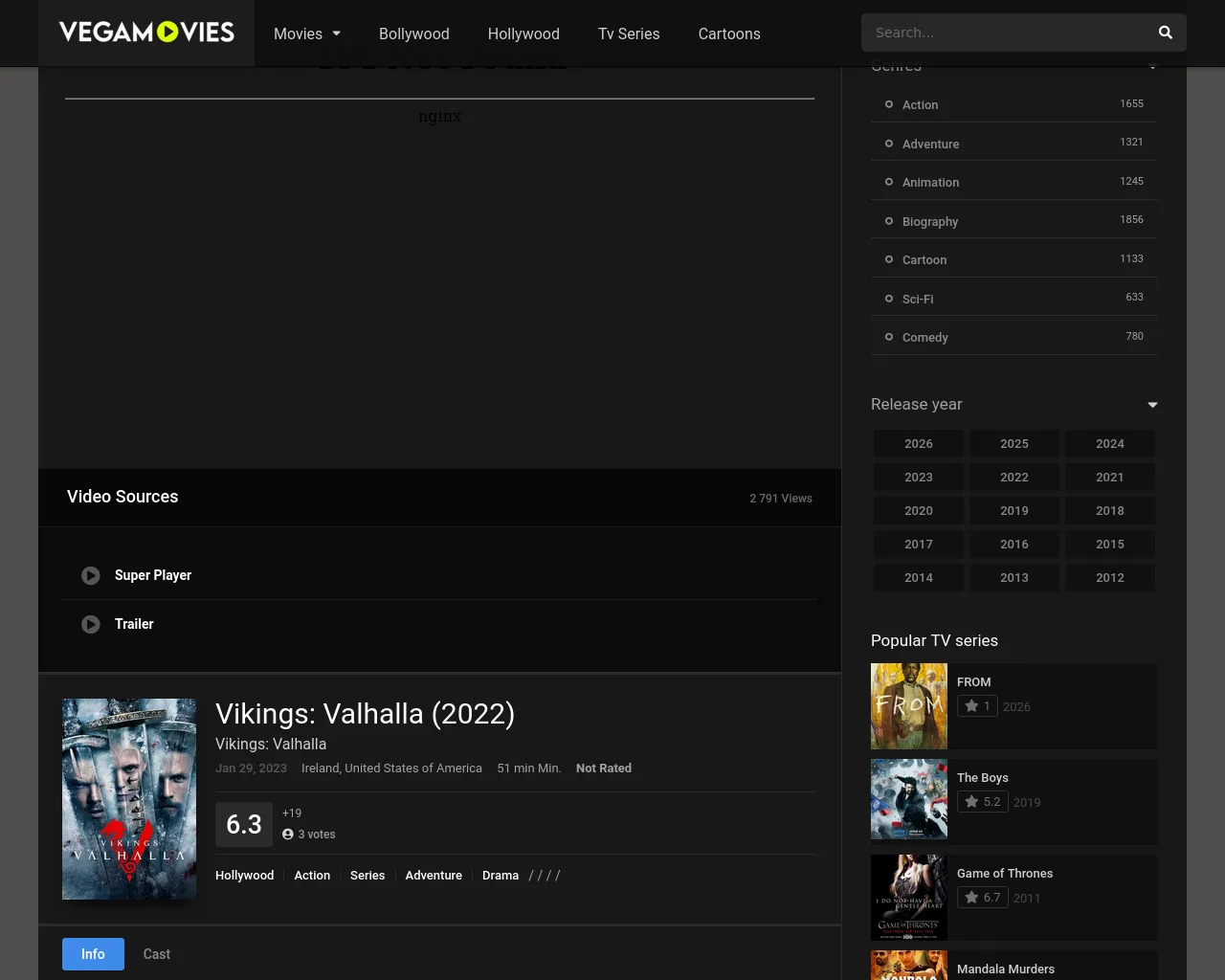This screenshot has width=1225, height=980.
Task: Filter by release year 2016
Action: click(x=1014, y=545)
